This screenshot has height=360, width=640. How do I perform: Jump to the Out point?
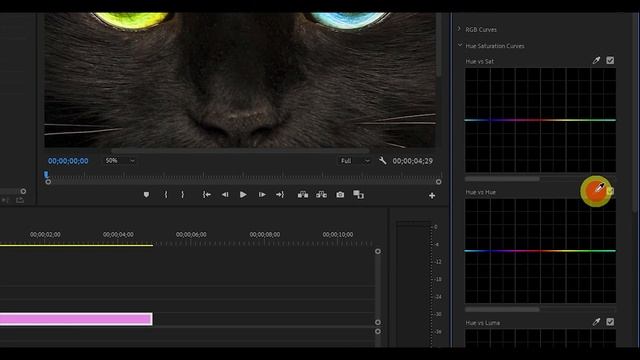pos(280,195)
